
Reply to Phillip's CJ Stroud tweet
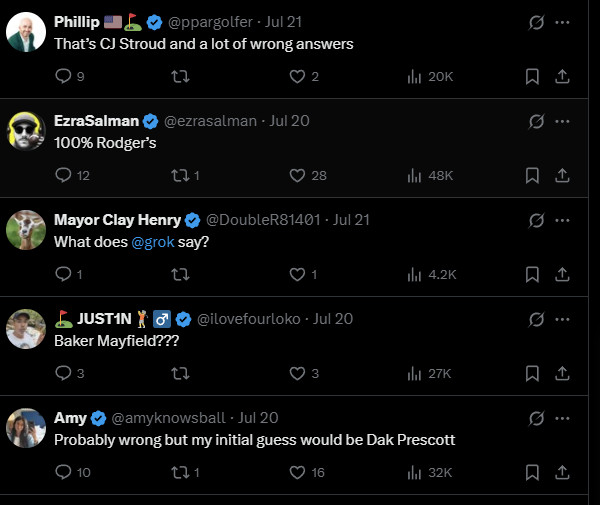pos(63,76)
